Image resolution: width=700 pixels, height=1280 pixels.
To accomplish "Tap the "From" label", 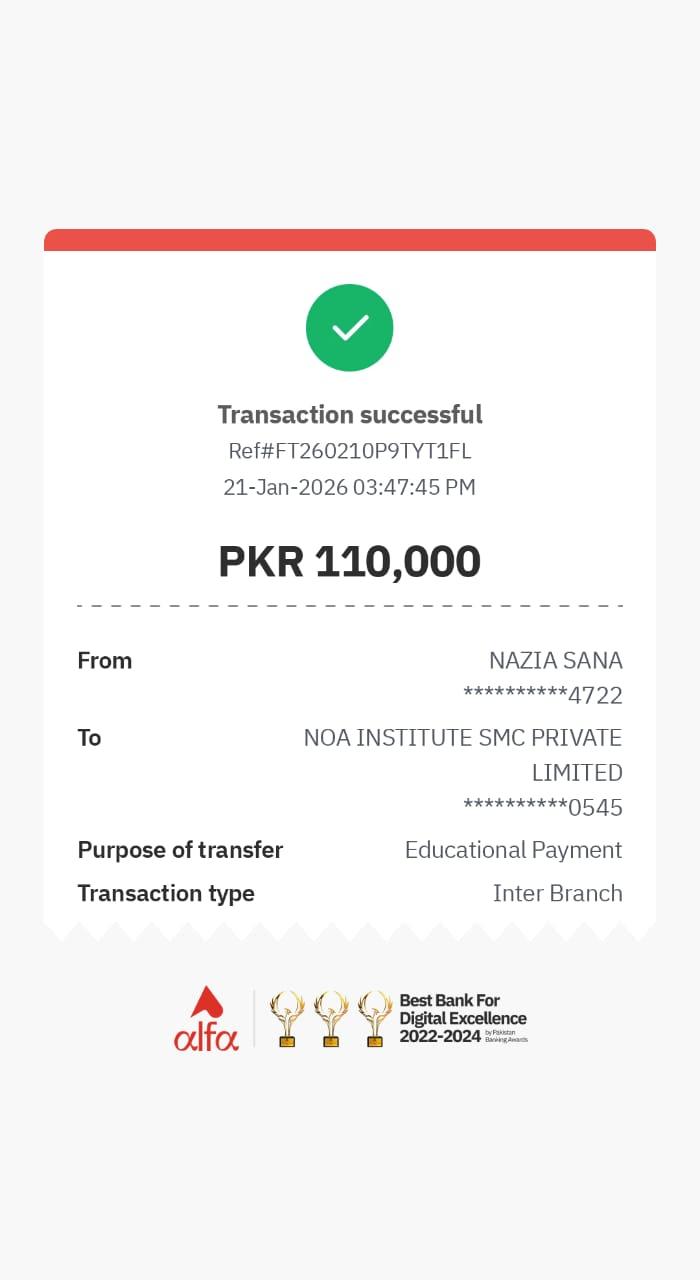I will pyautogui.click(x=105, y=660).
